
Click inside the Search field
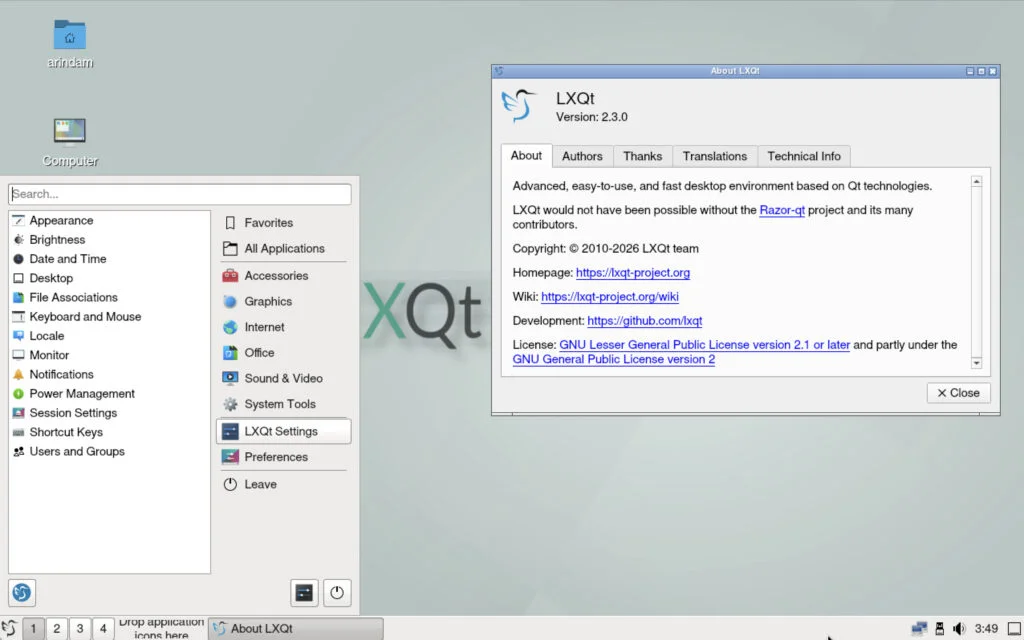point(180,193)
